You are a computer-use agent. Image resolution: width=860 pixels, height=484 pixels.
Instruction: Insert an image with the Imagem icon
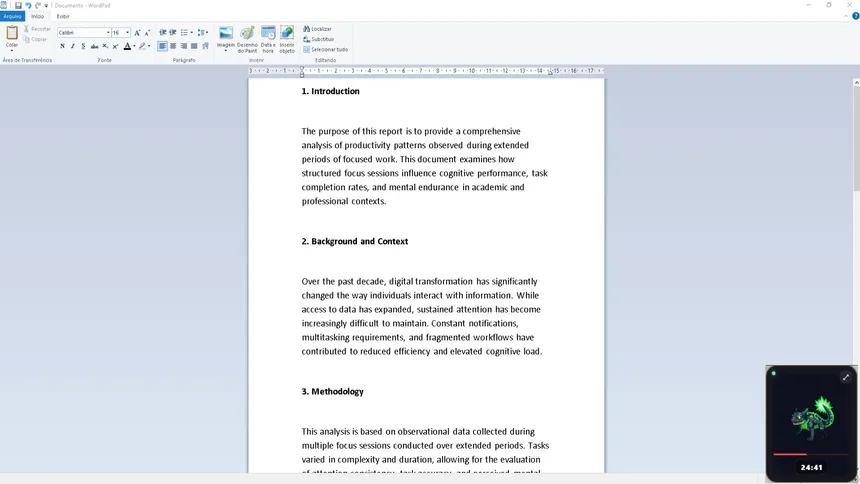tap(225, 34)
